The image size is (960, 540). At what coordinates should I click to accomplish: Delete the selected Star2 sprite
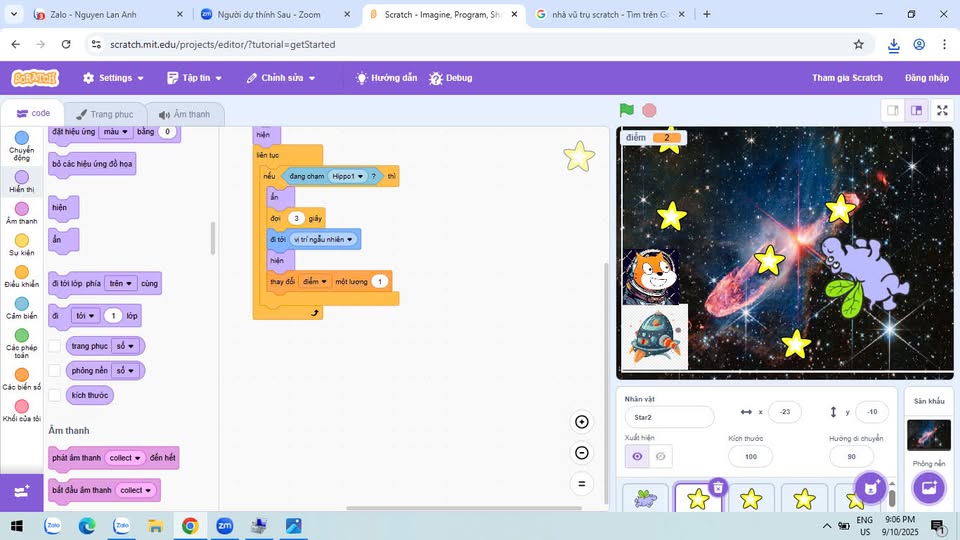pyautogui.click(x=718, y=487)
